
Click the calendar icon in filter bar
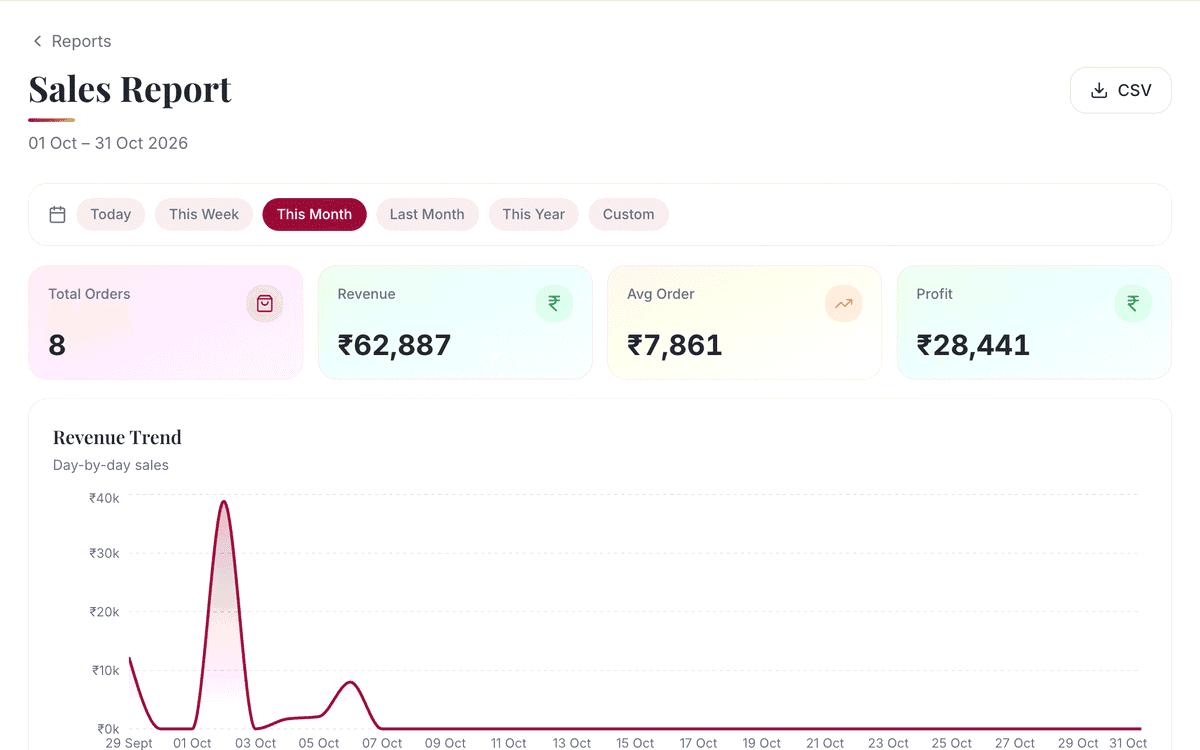[57, 214]
